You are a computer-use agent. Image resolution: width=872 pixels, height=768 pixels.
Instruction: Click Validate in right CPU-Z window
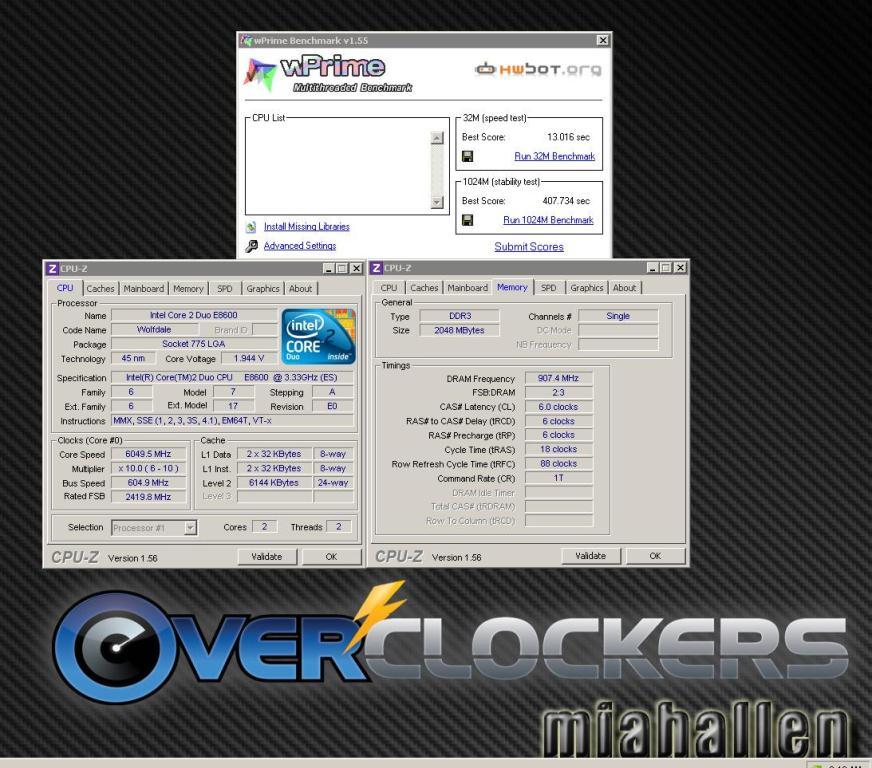tap(591, 556)
